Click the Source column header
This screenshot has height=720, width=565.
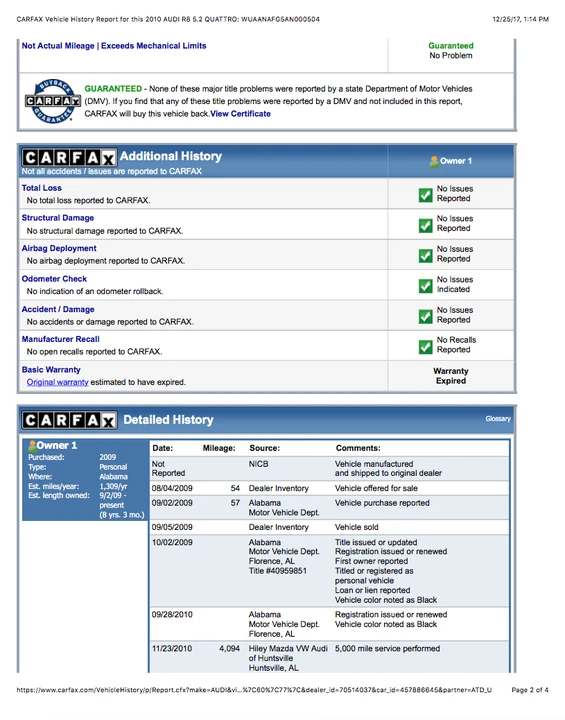pos(265,448)
